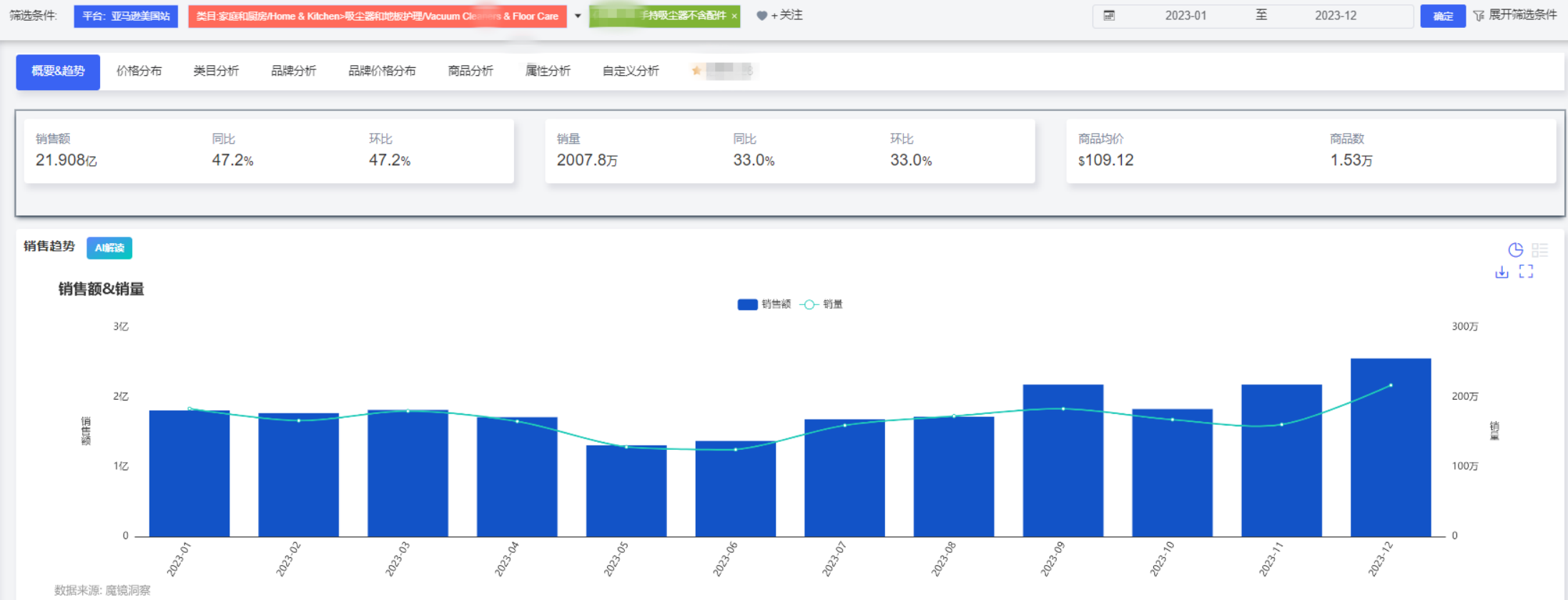The height and width of the screenshot is (600, 1568).
Task: Expand 展开筛选条件 filter options
Action: point(1522,15)
